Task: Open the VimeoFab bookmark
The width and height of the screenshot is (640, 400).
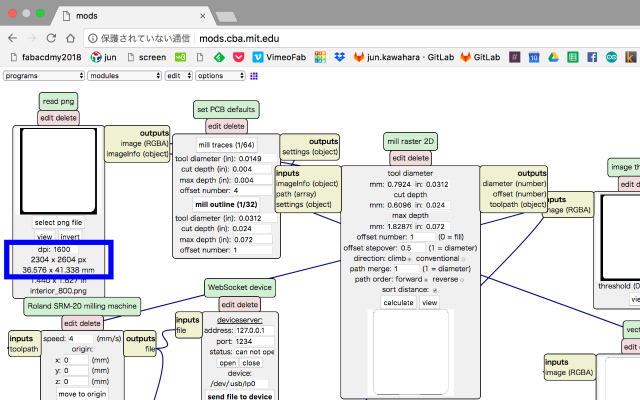Action: click(279, 57)
